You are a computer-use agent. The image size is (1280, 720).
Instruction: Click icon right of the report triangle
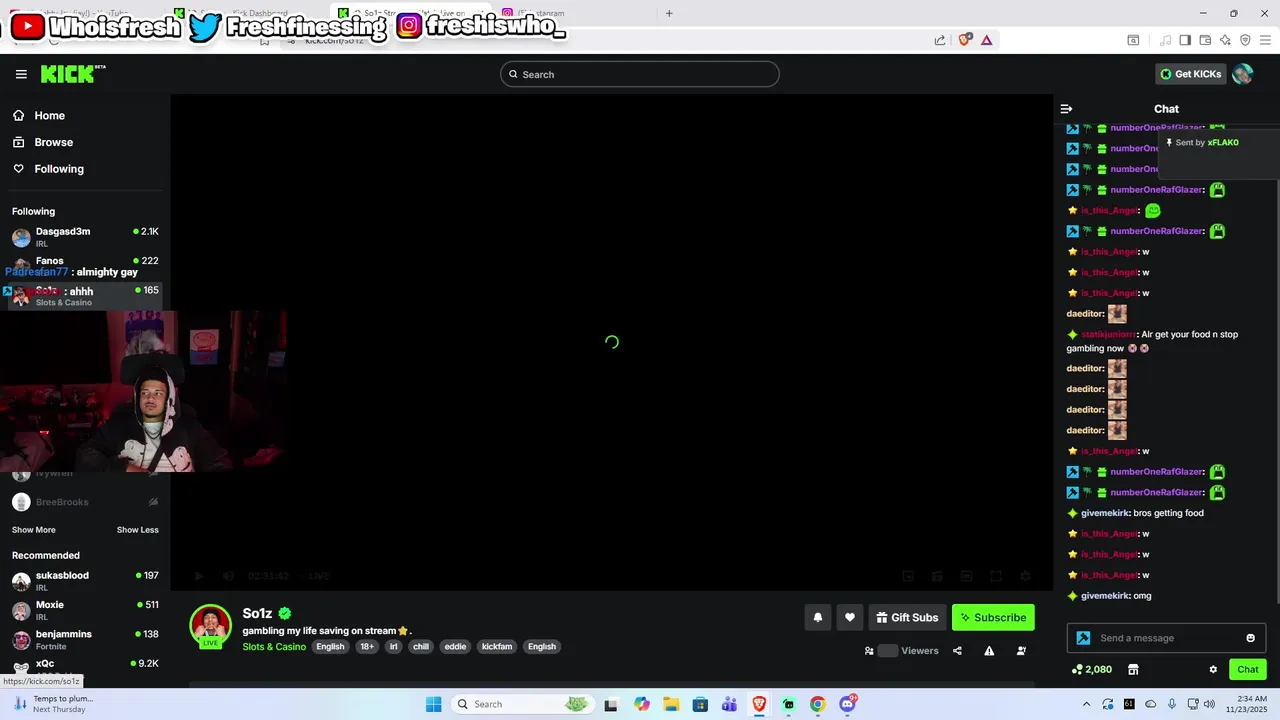(1021, 651)
